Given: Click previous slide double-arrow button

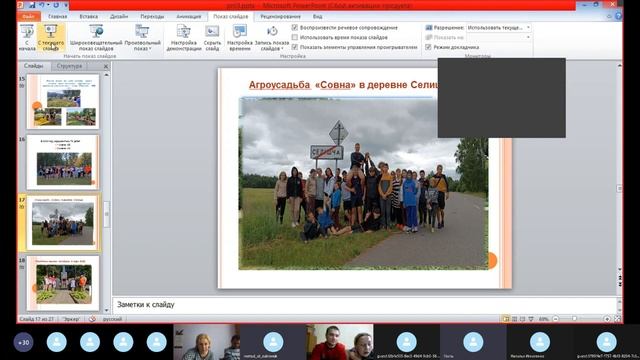Looking at the screenshot, I should 619,277.
